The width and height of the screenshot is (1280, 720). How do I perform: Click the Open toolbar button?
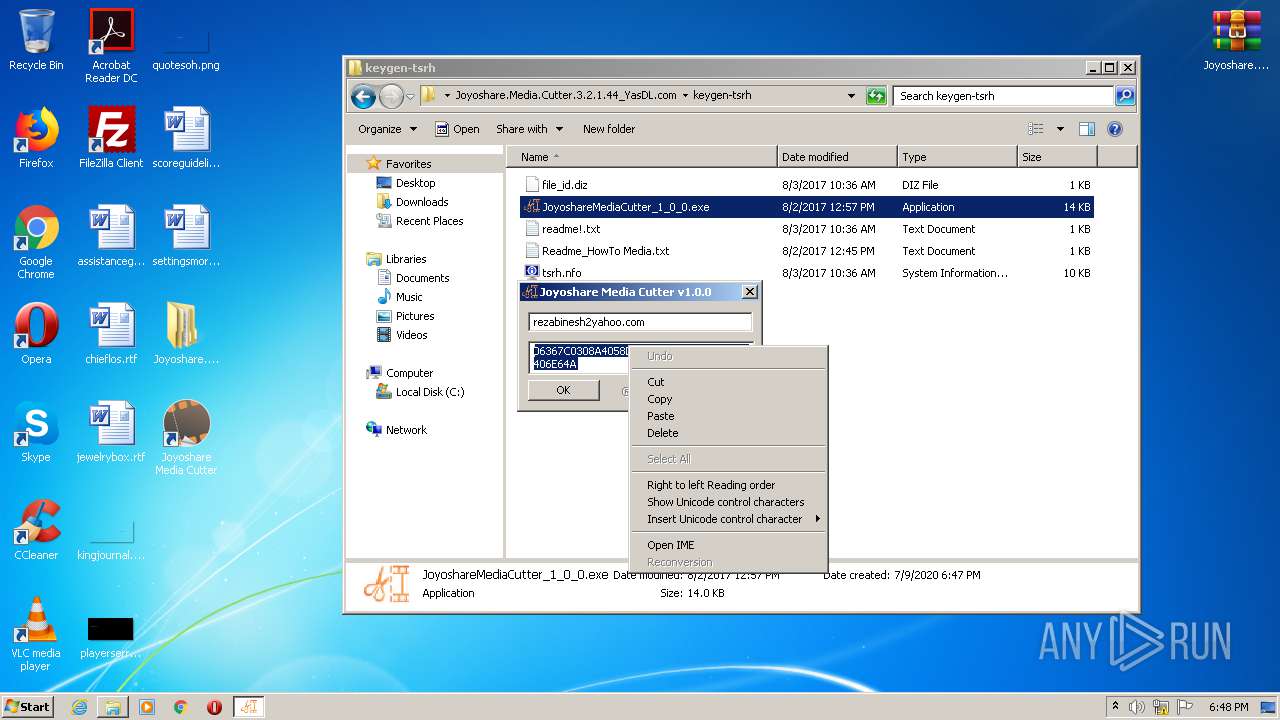[x=457, y=129]
